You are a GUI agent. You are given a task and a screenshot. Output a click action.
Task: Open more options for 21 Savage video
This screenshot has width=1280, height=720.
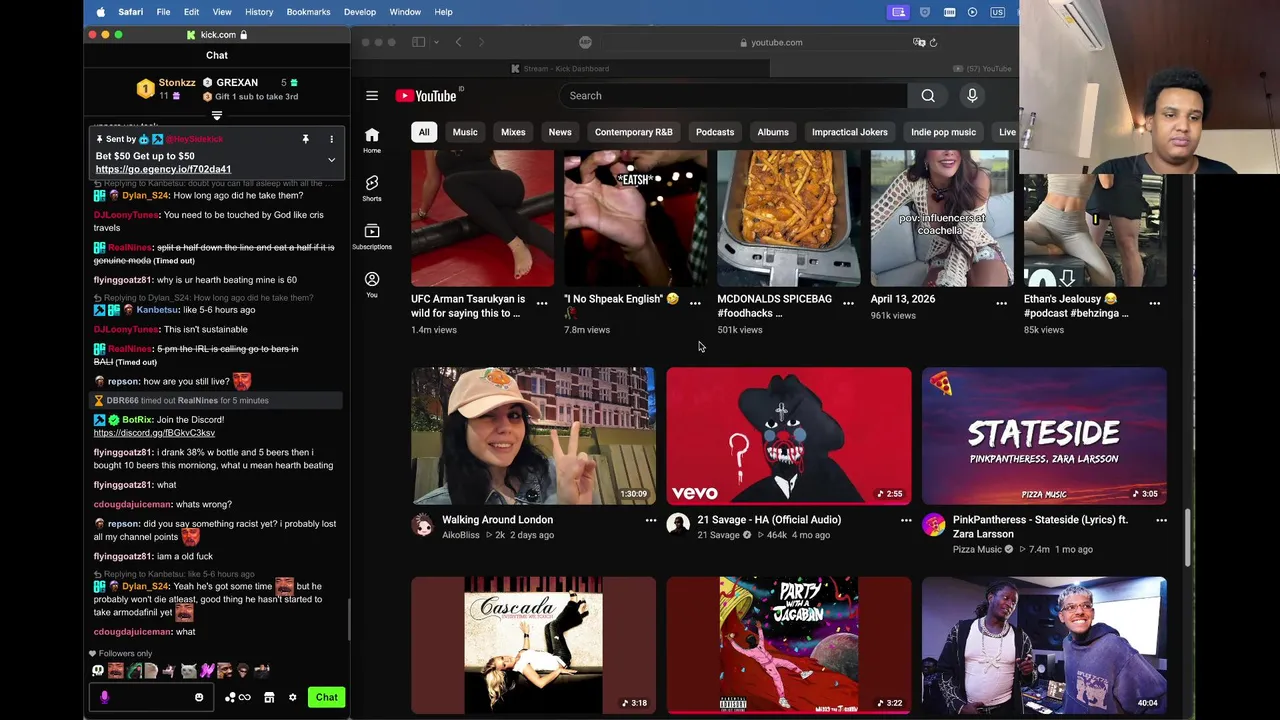coord(906,520)
